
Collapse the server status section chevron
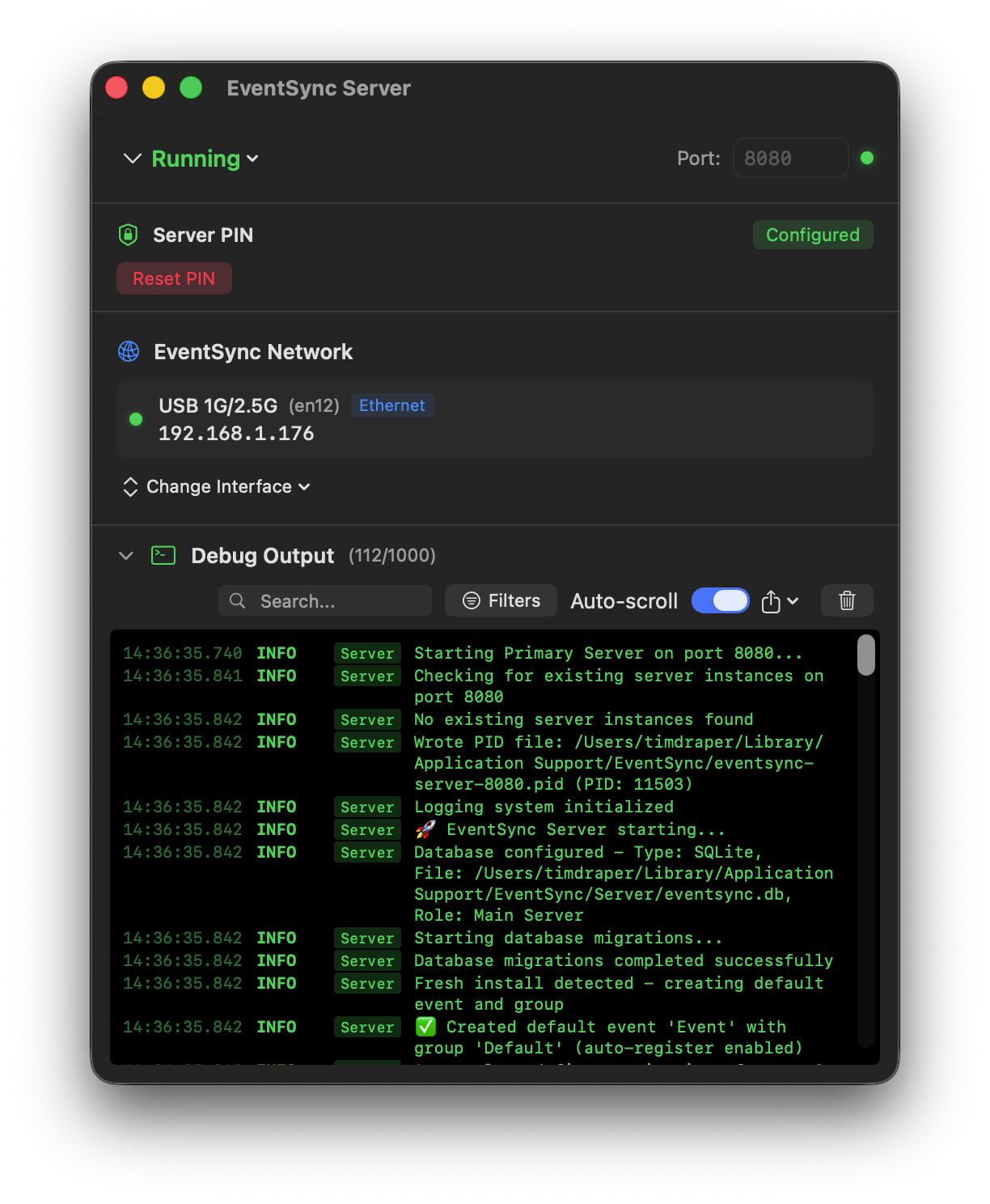point(132,159)
